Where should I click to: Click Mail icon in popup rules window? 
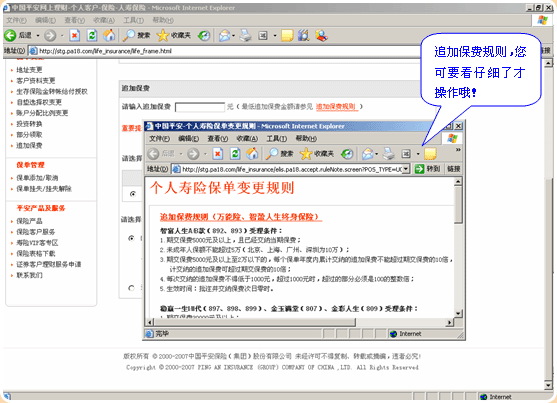(368, 154)
